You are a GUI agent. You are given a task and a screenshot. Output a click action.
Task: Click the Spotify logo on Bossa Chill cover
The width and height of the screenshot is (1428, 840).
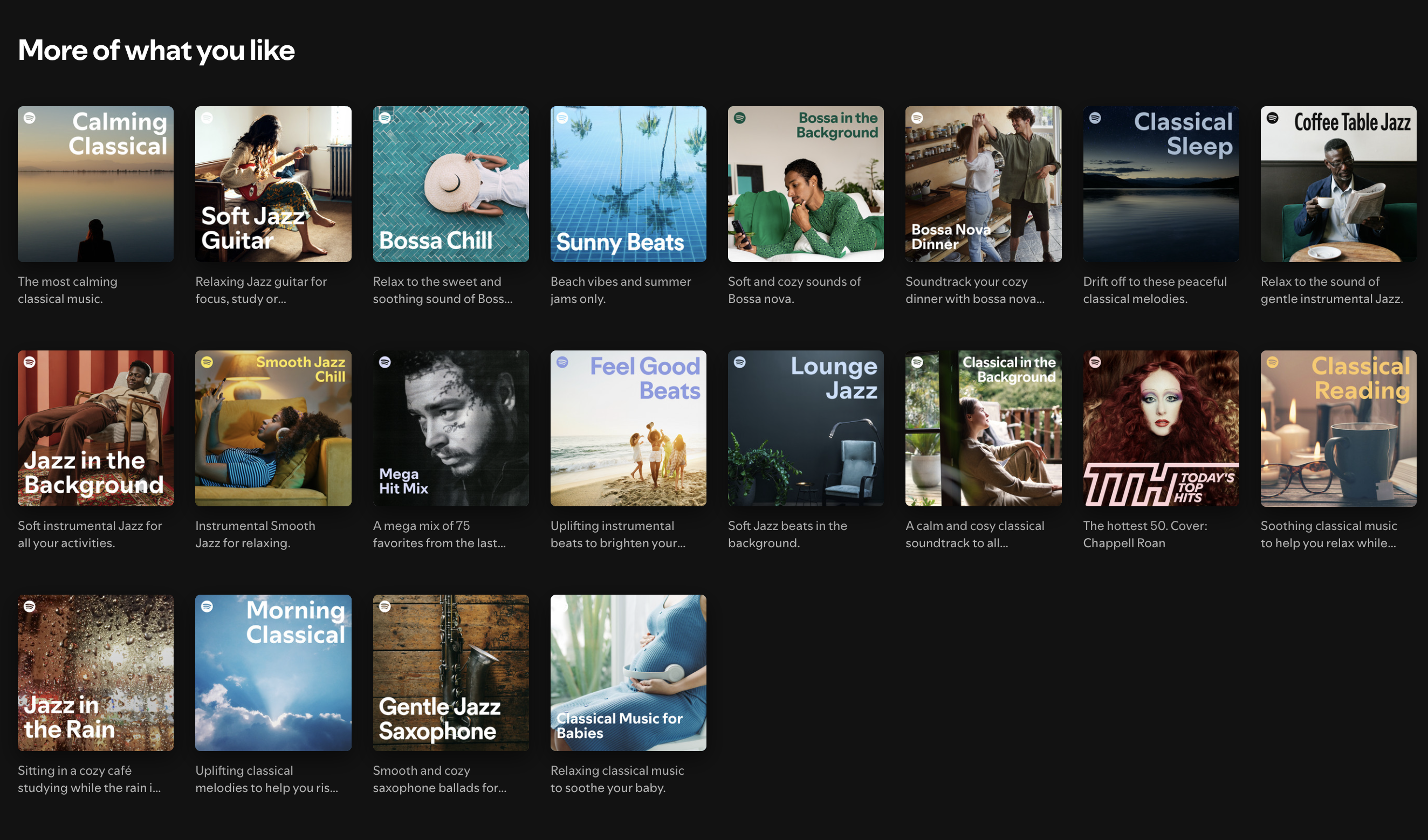point(385,118)
